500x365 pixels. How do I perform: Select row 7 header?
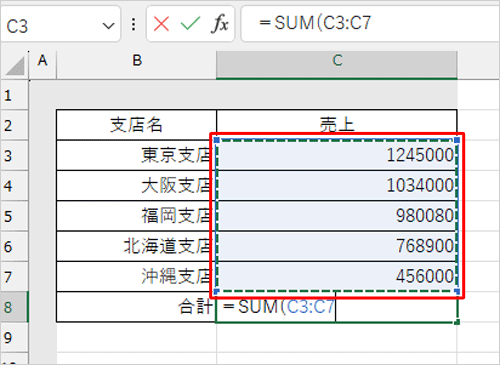(x=14, y=277)
